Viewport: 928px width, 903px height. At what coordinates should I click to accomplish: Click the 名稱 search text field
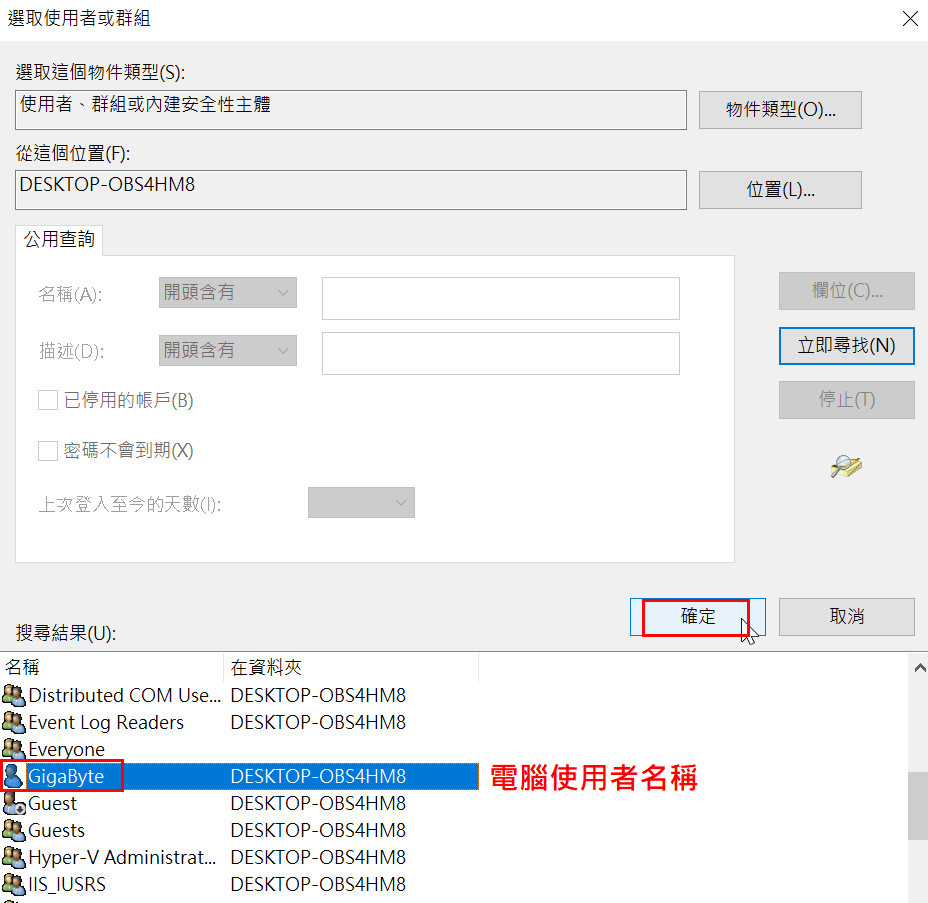[x=500, y=298]
